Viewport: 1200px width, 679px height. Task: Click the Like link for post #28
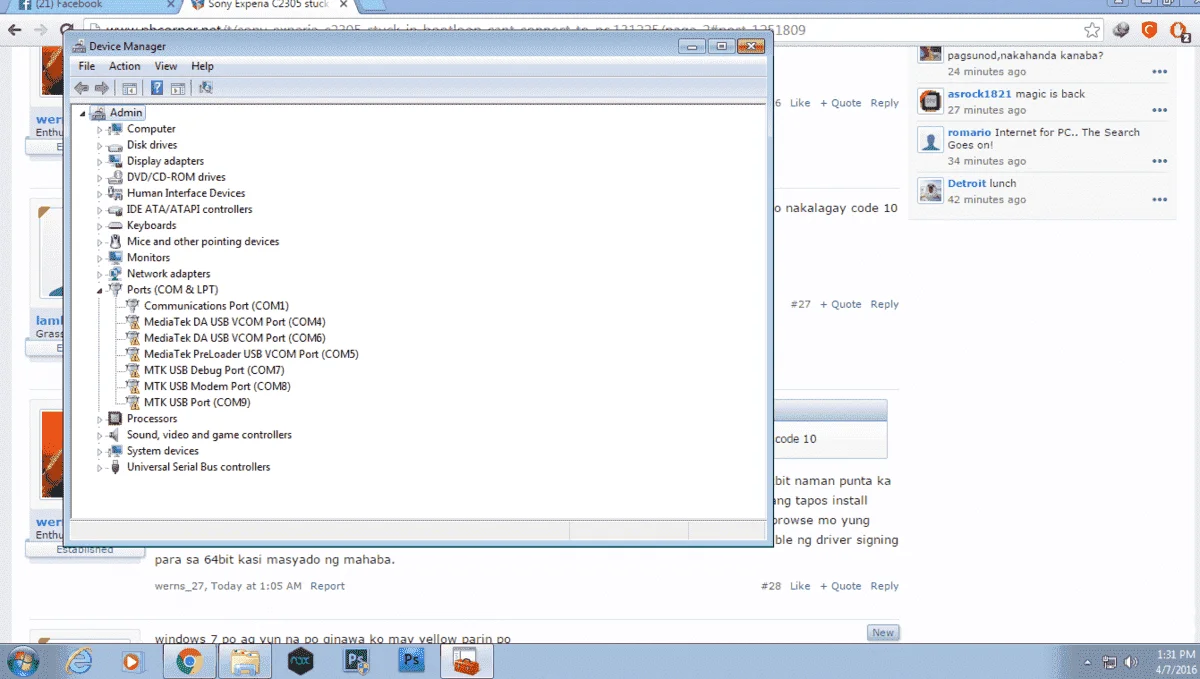(x=800, y=586)
